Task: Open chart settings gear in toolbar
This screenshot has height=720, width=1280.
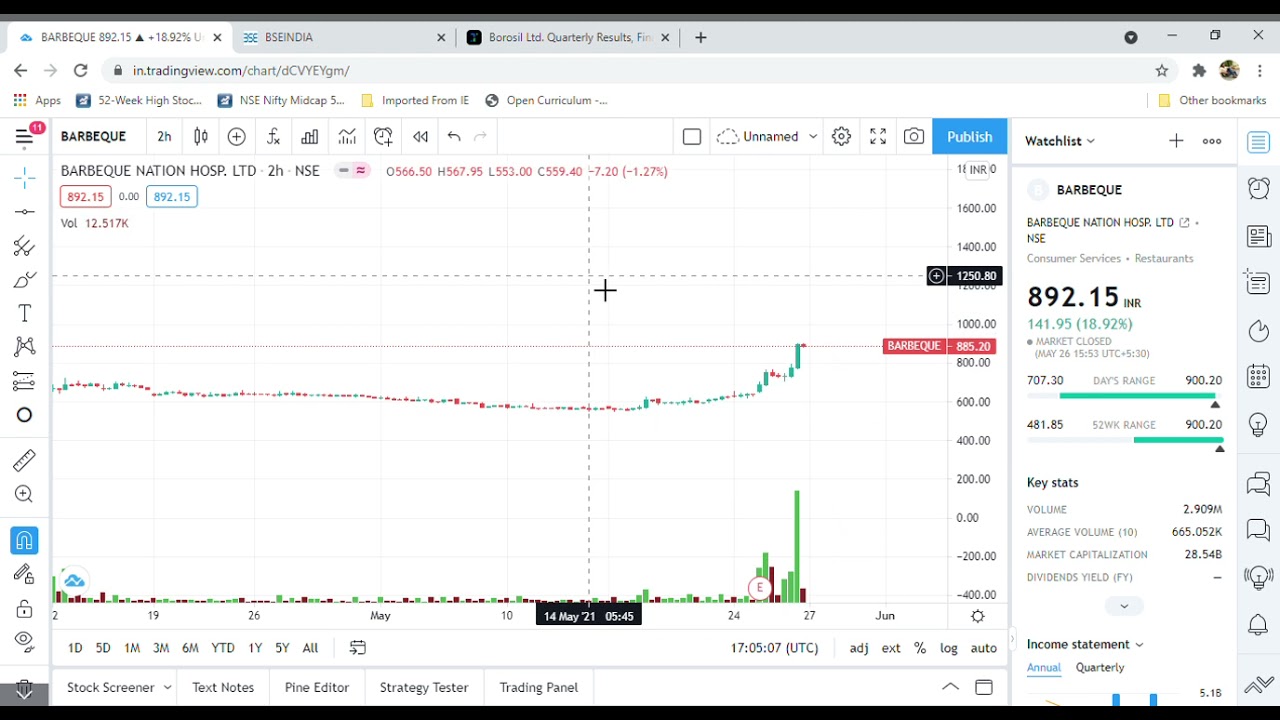Action: pos(841,137)
